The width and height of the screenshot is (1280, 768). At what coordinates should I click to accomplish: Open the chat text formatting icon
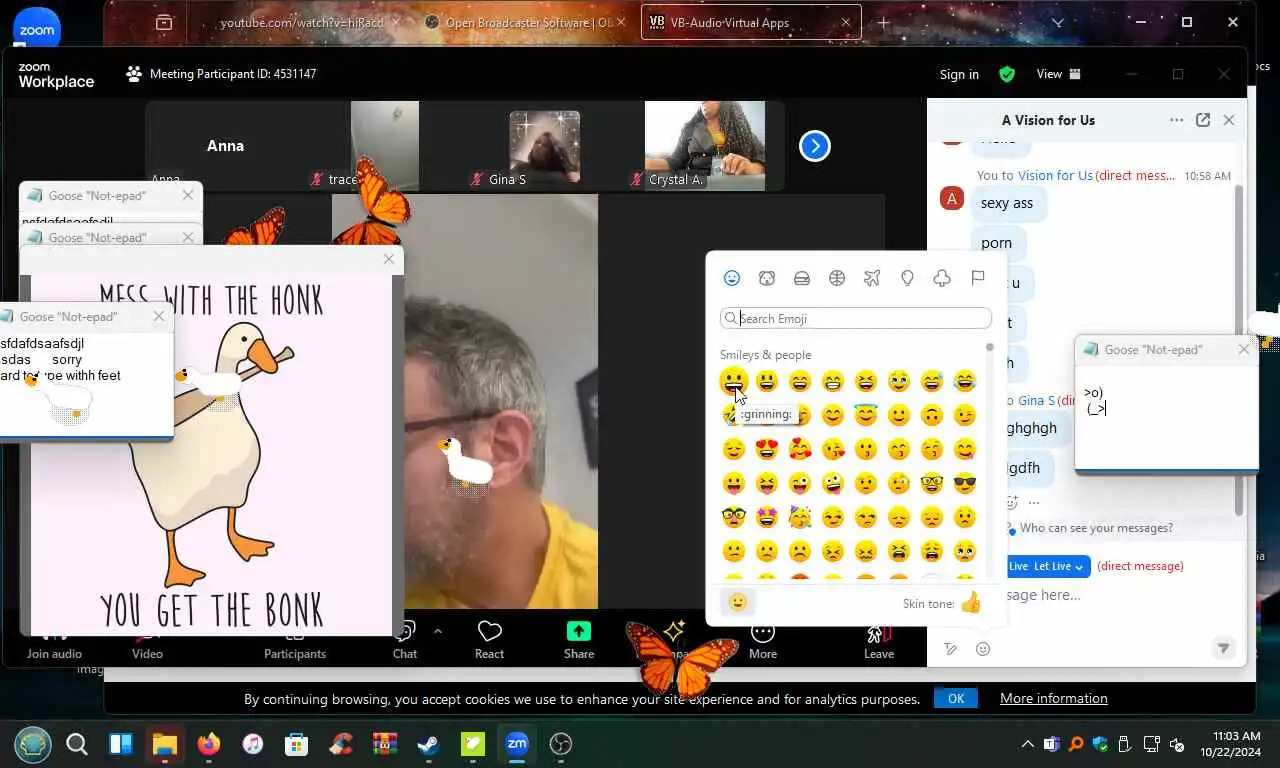951,649
